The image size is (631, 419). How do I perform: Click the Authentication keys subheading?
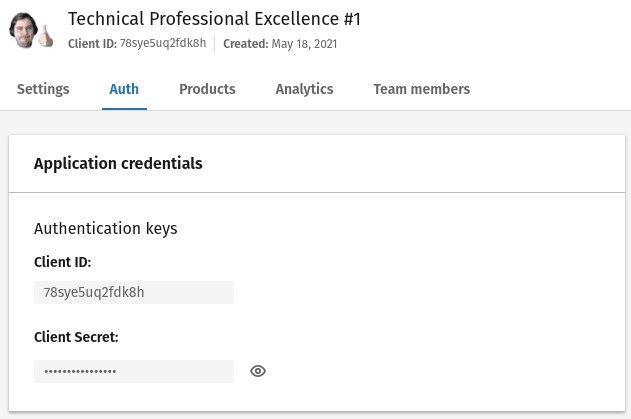105,228
